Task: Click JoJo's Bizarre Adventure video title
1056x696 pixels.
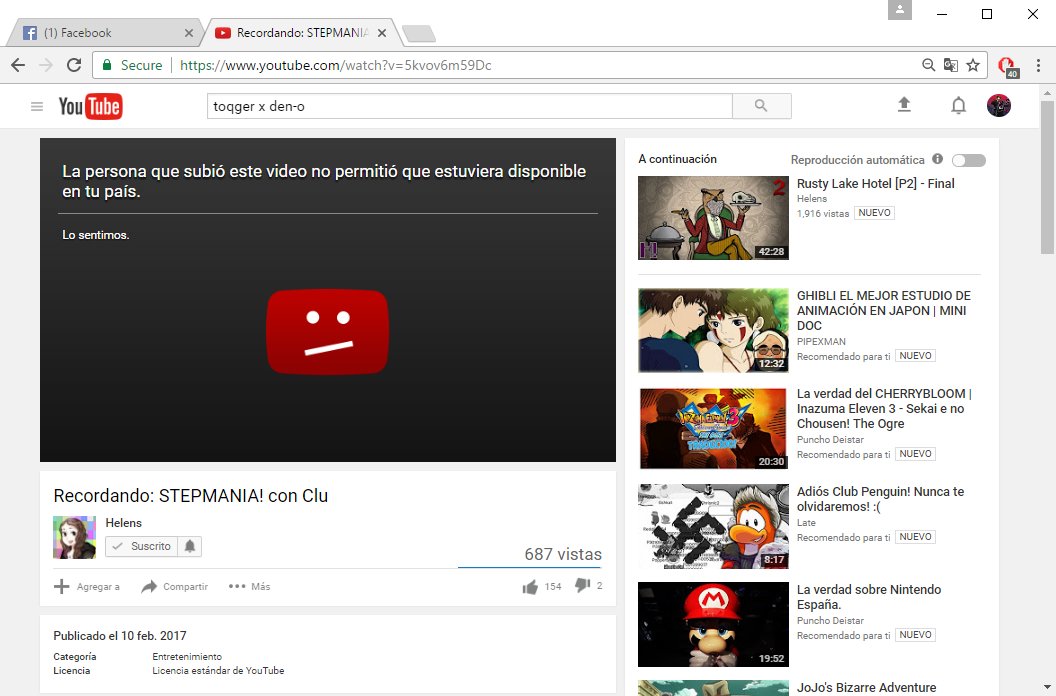Action: [866, 687]
